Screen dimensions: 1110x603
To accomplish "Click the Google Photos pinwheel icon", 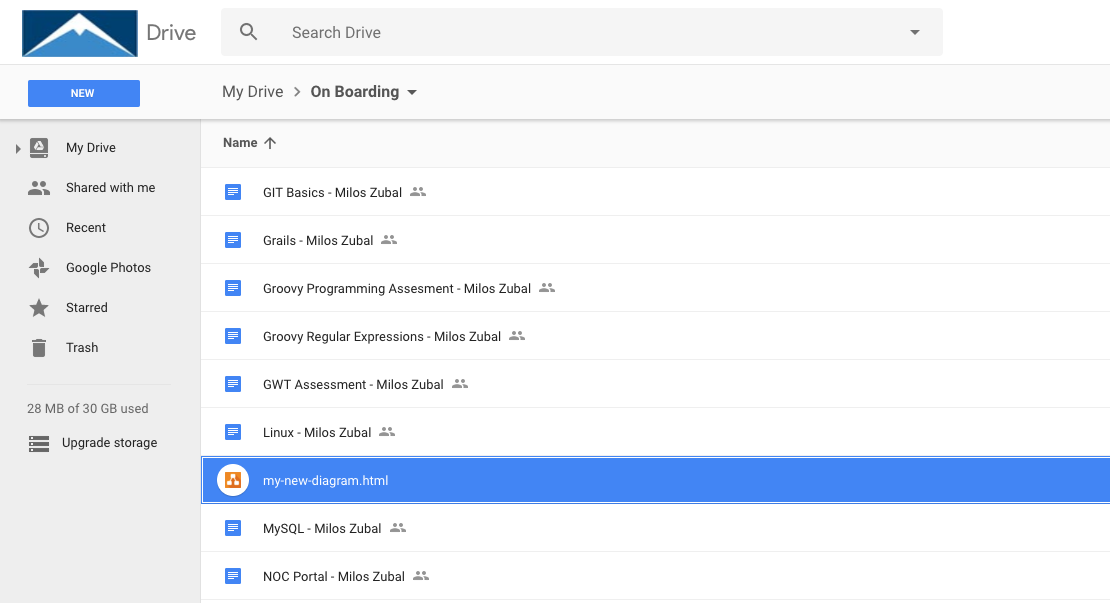I will pos(39,268).
